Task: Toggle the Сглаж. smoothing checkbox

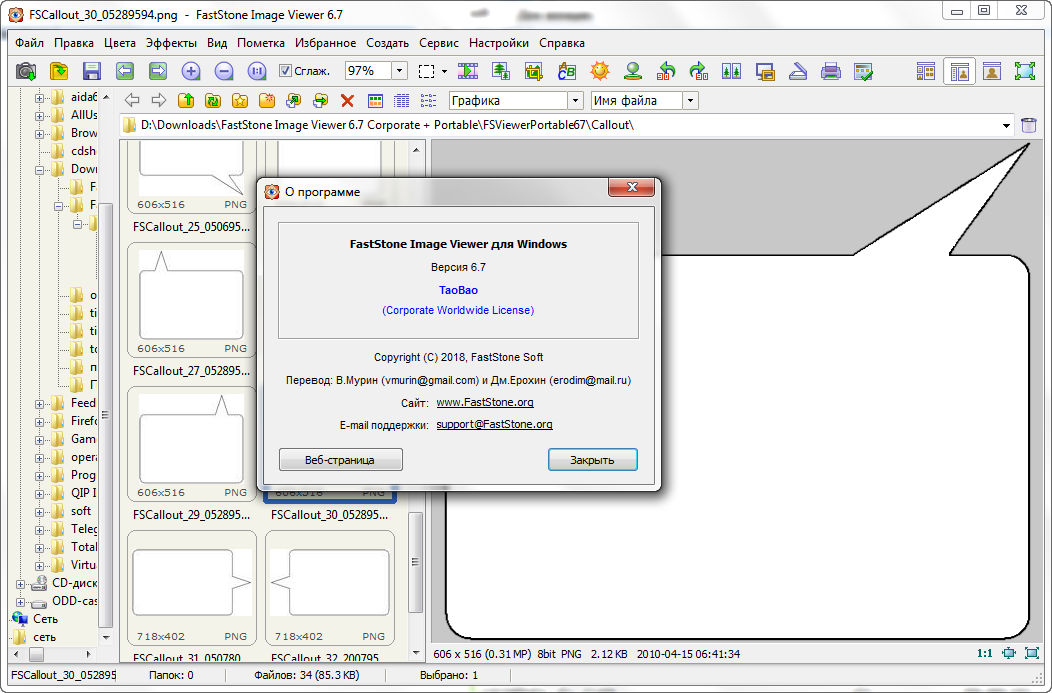Action: pos(285,71)
